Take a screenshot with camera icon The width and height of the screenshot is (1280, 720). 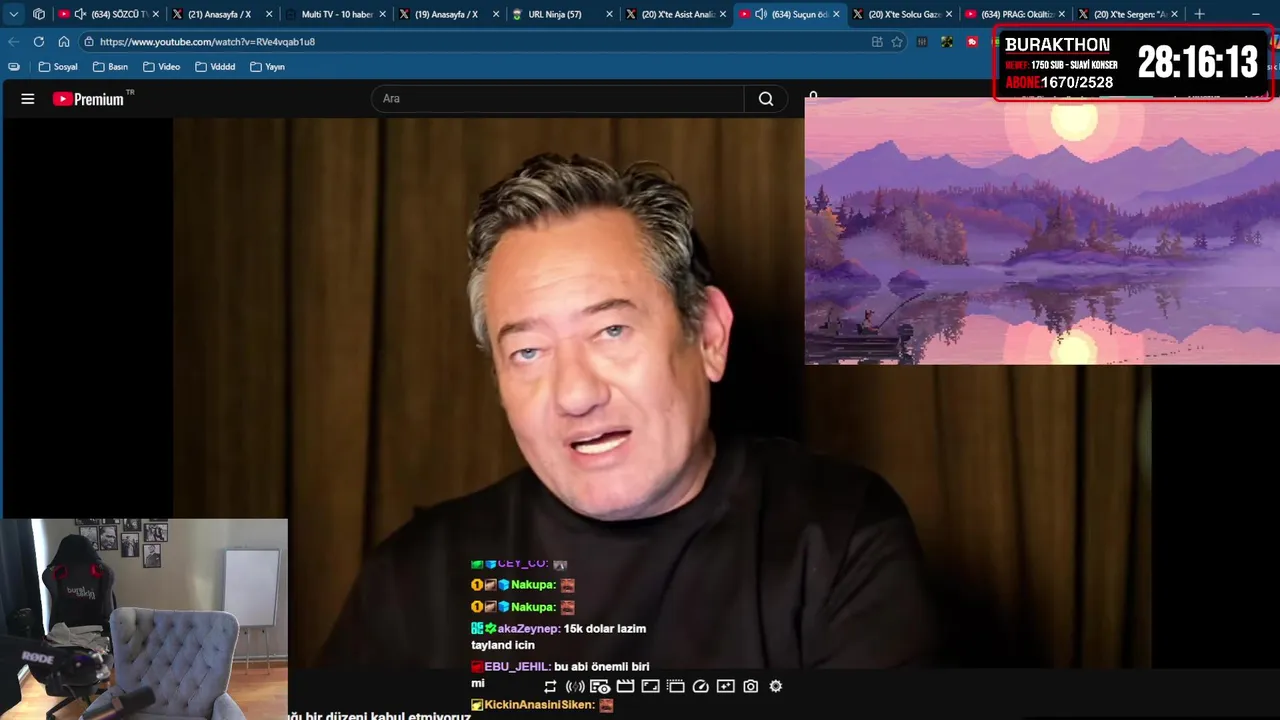[x=750, y=686]
